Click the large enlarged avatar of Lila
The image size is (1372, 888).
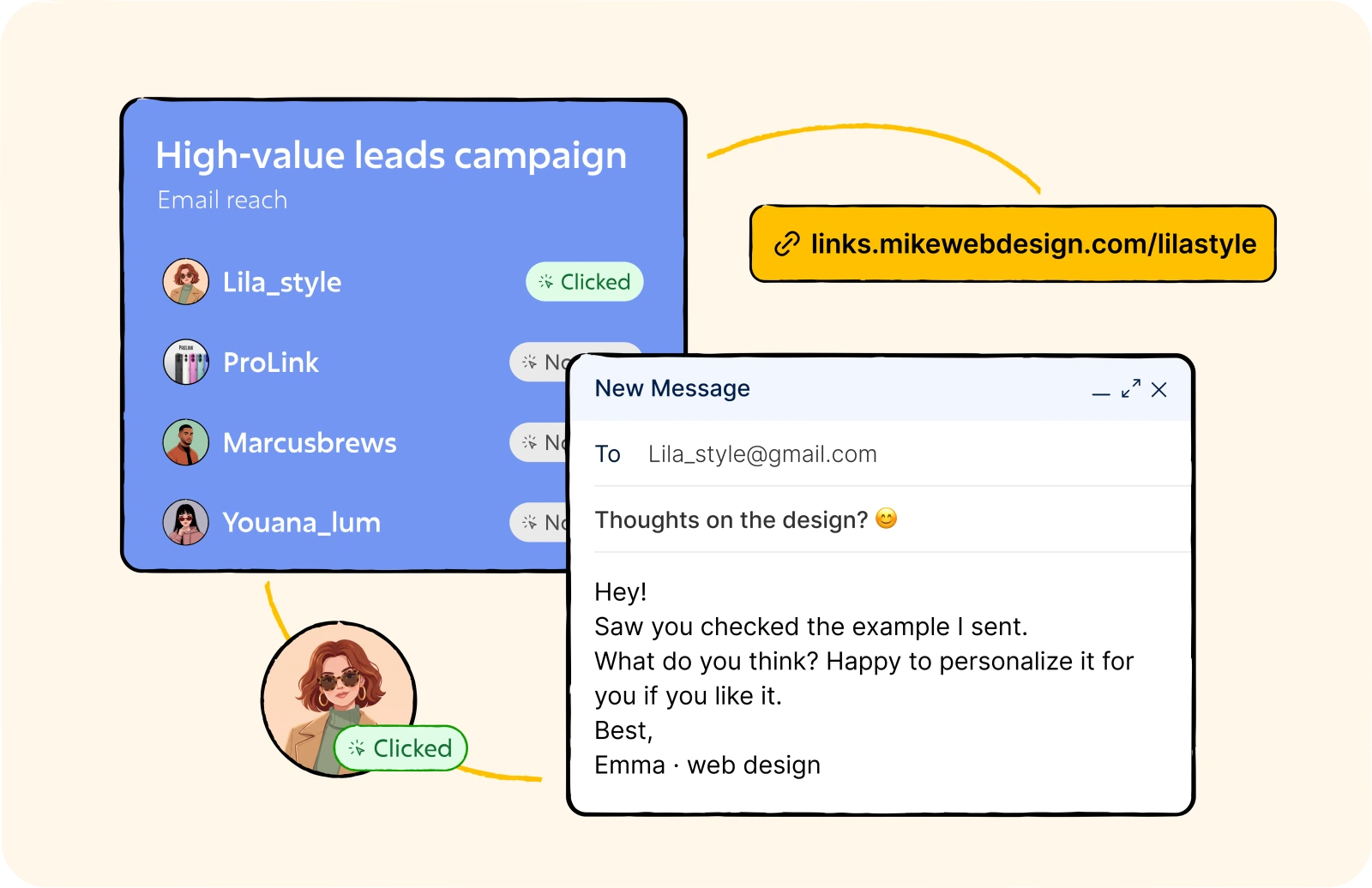click(x=339, y=699)
